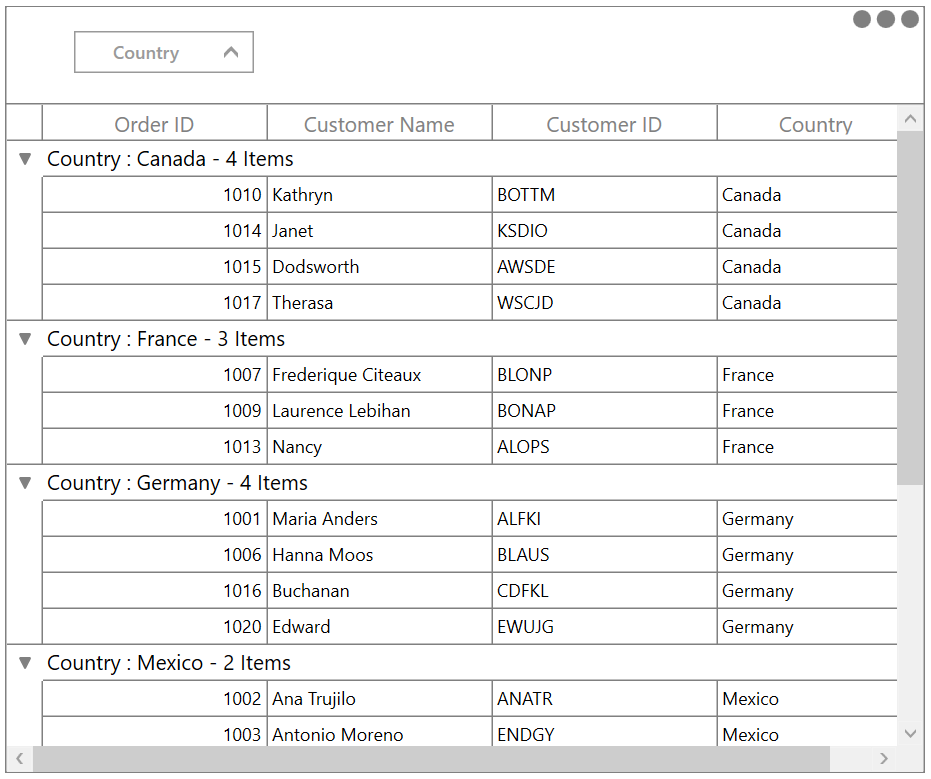Click the vertical scrollbar up arrow

(910, 117)
